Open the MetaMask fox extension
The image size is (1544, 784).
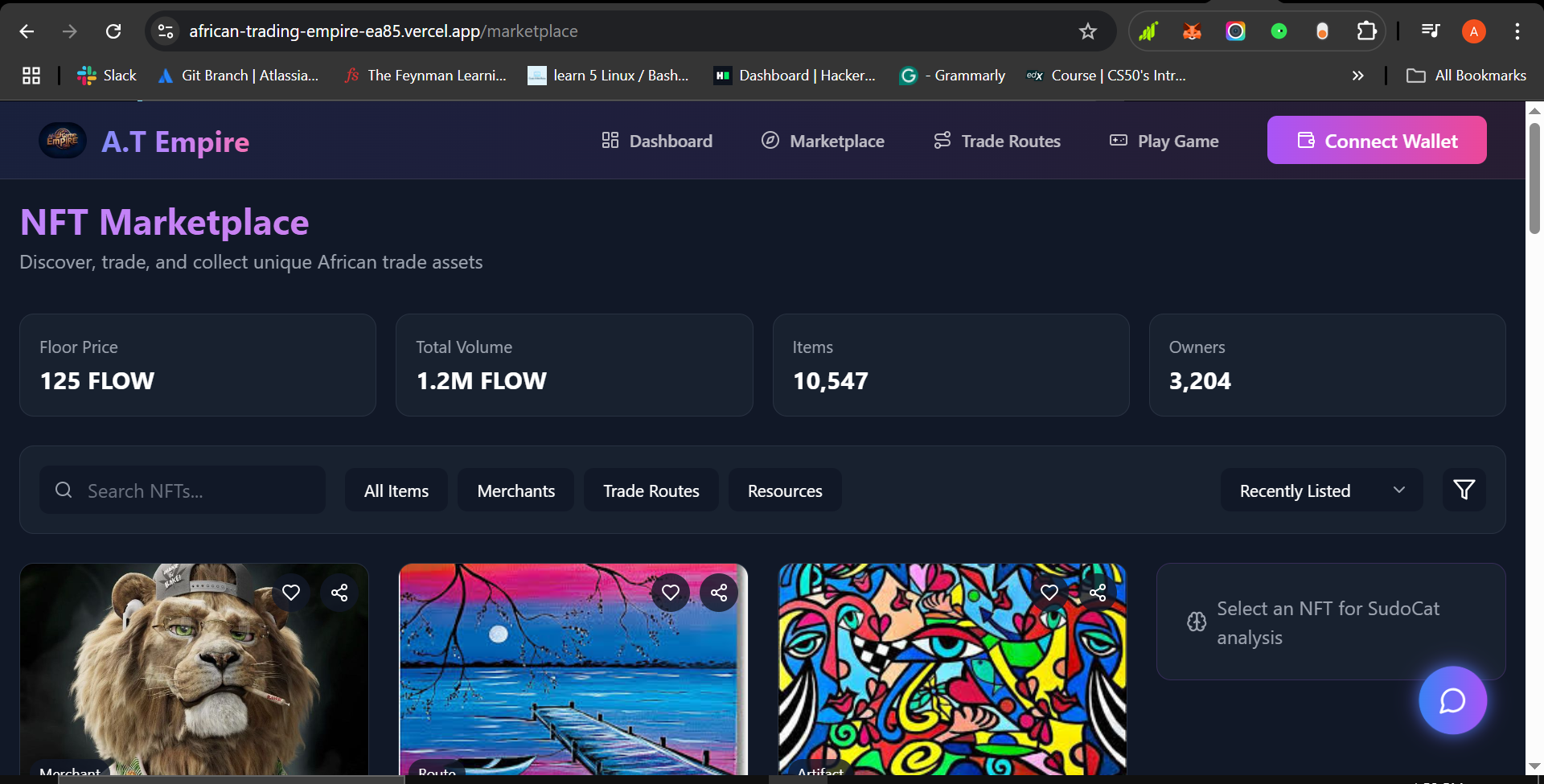(1192, 31)
